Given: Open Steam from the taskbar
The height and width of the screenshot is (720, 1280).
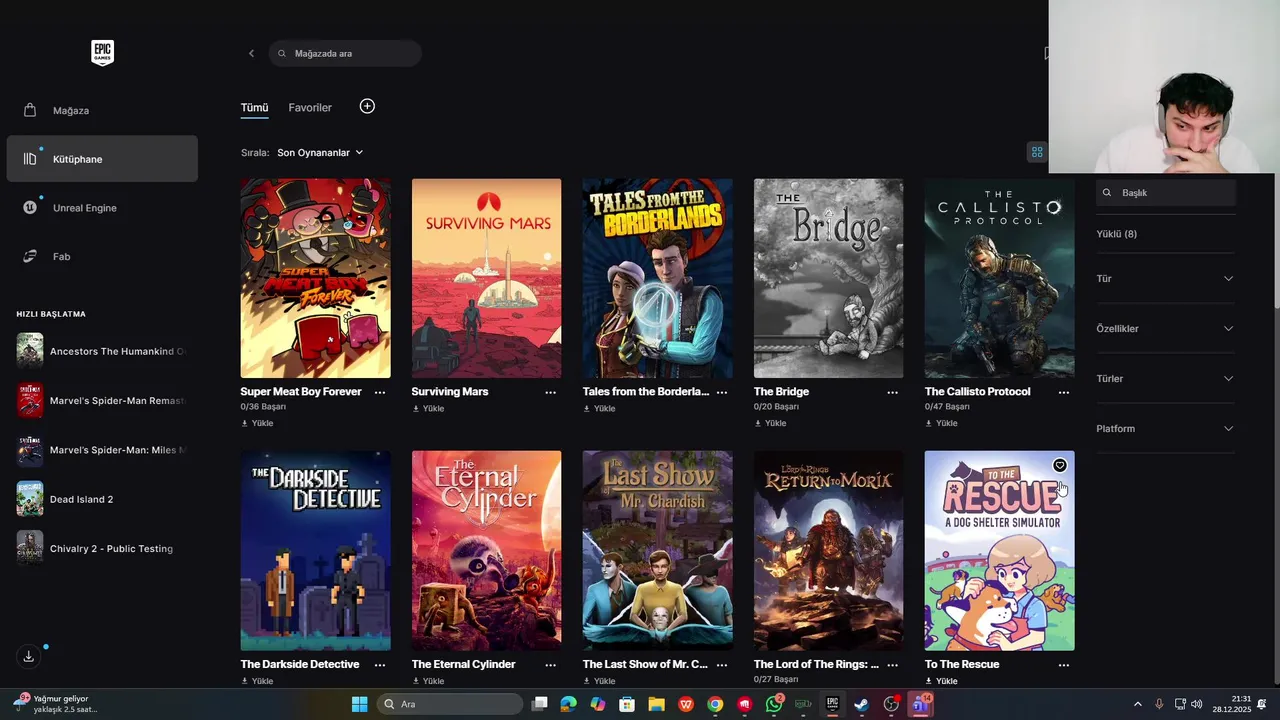Looking at the screenshot, I should tap(861, 704).
